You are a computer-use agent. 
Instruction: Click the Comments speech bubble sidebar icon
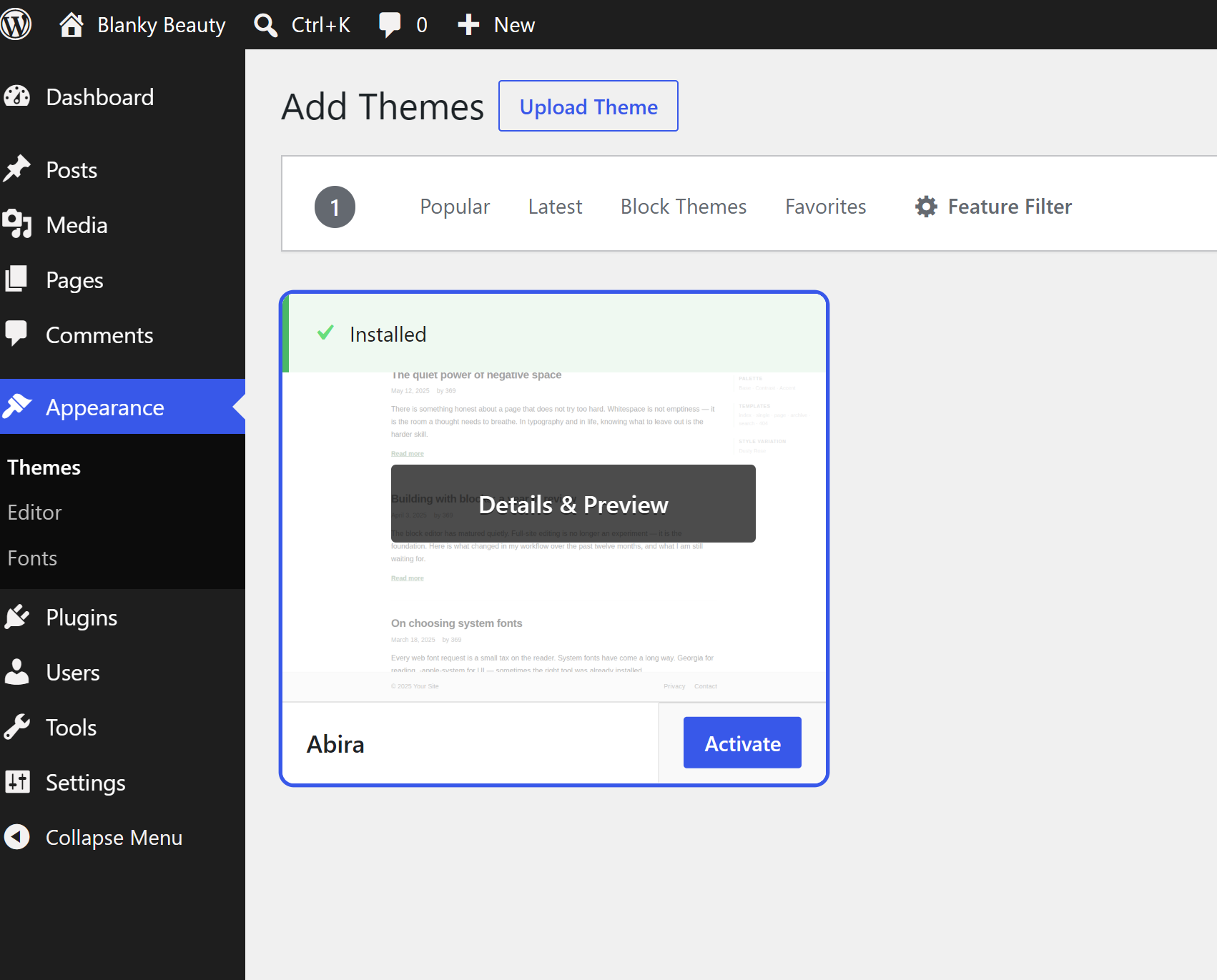pos(16,334)
